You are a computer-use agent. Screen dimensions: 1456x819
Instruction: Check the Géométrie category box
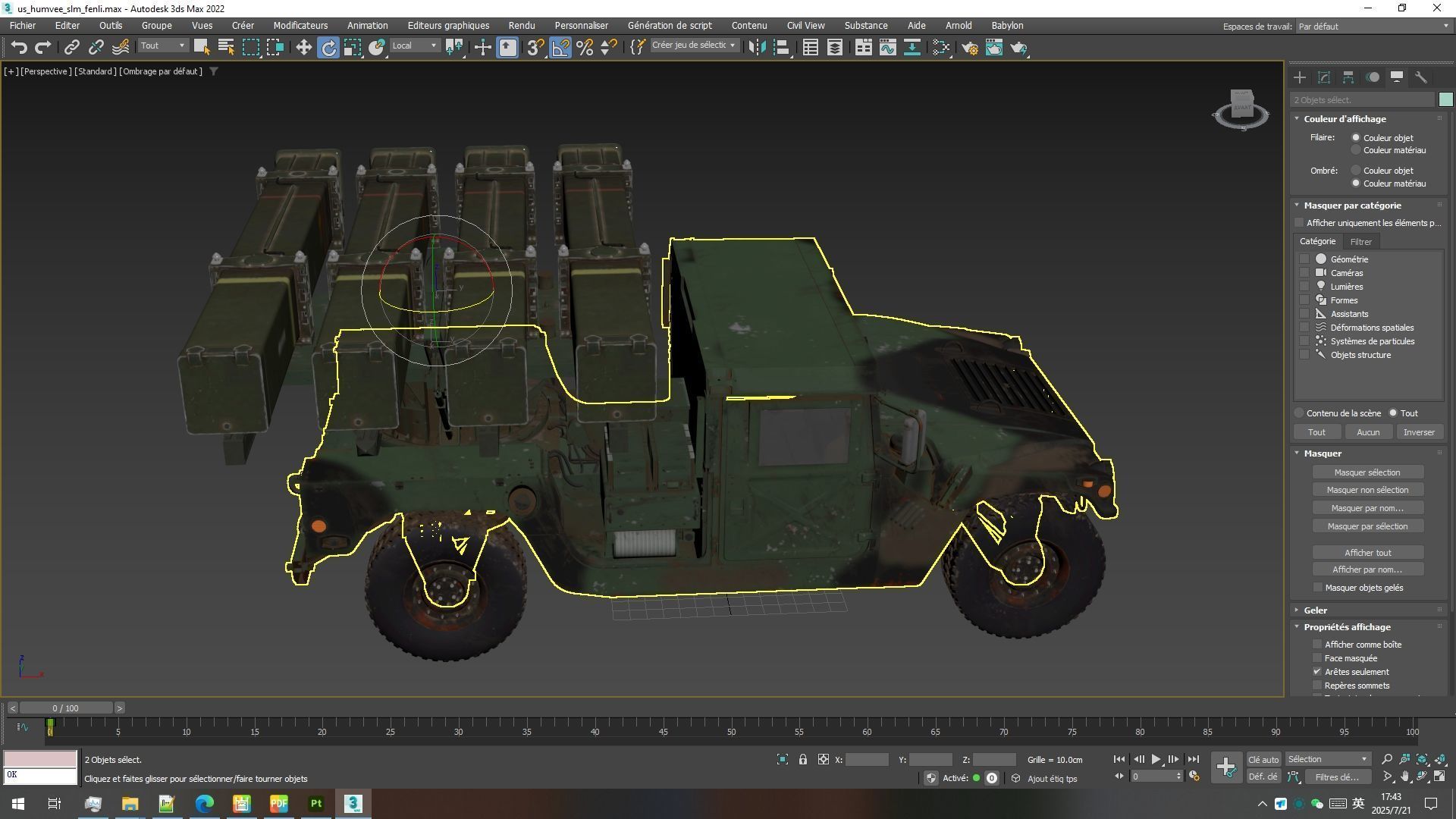pyautogui.click(x=1304, y=259)
